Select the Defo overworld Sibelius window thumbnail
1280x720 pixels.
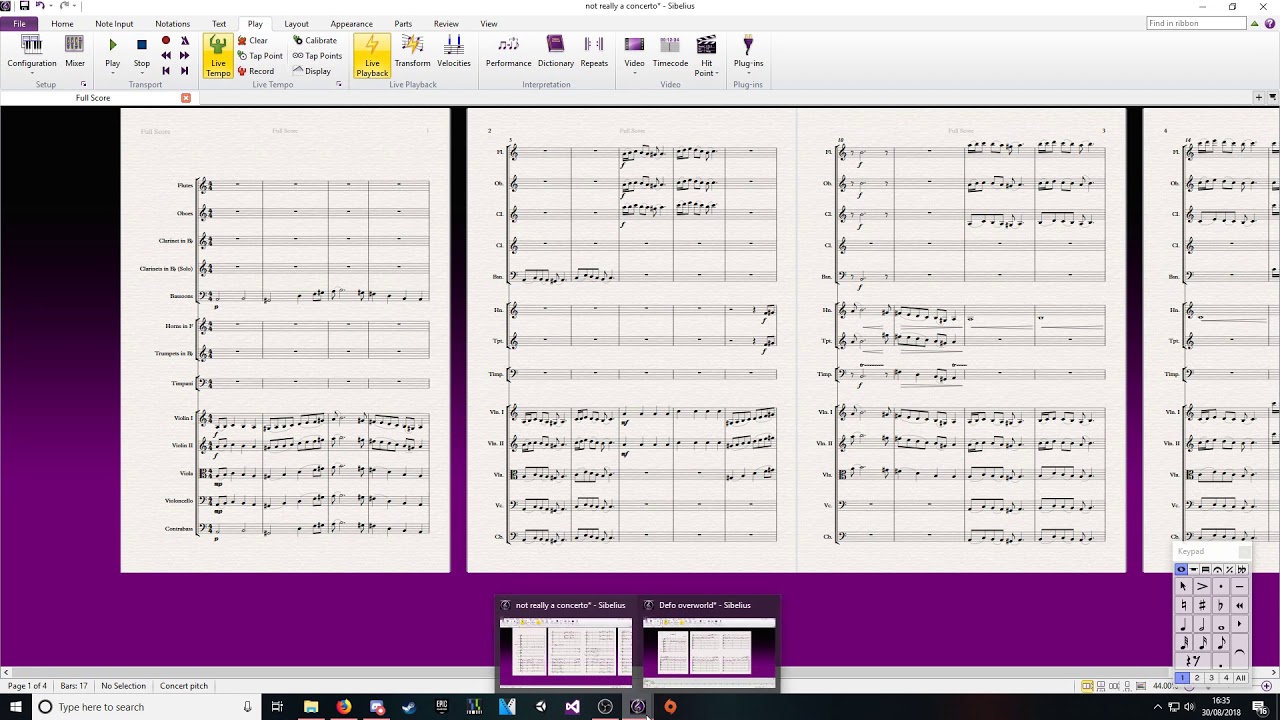(x=709, y=644)
